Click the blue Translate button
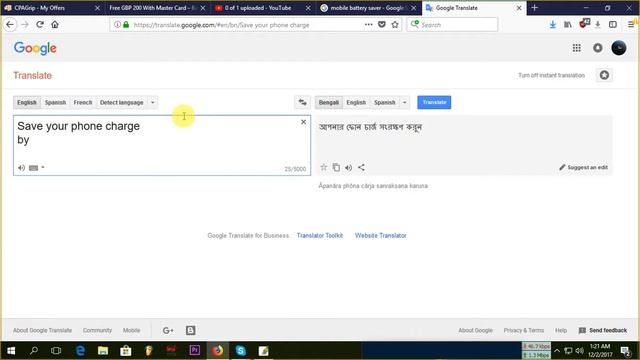 tap(434, 102)
